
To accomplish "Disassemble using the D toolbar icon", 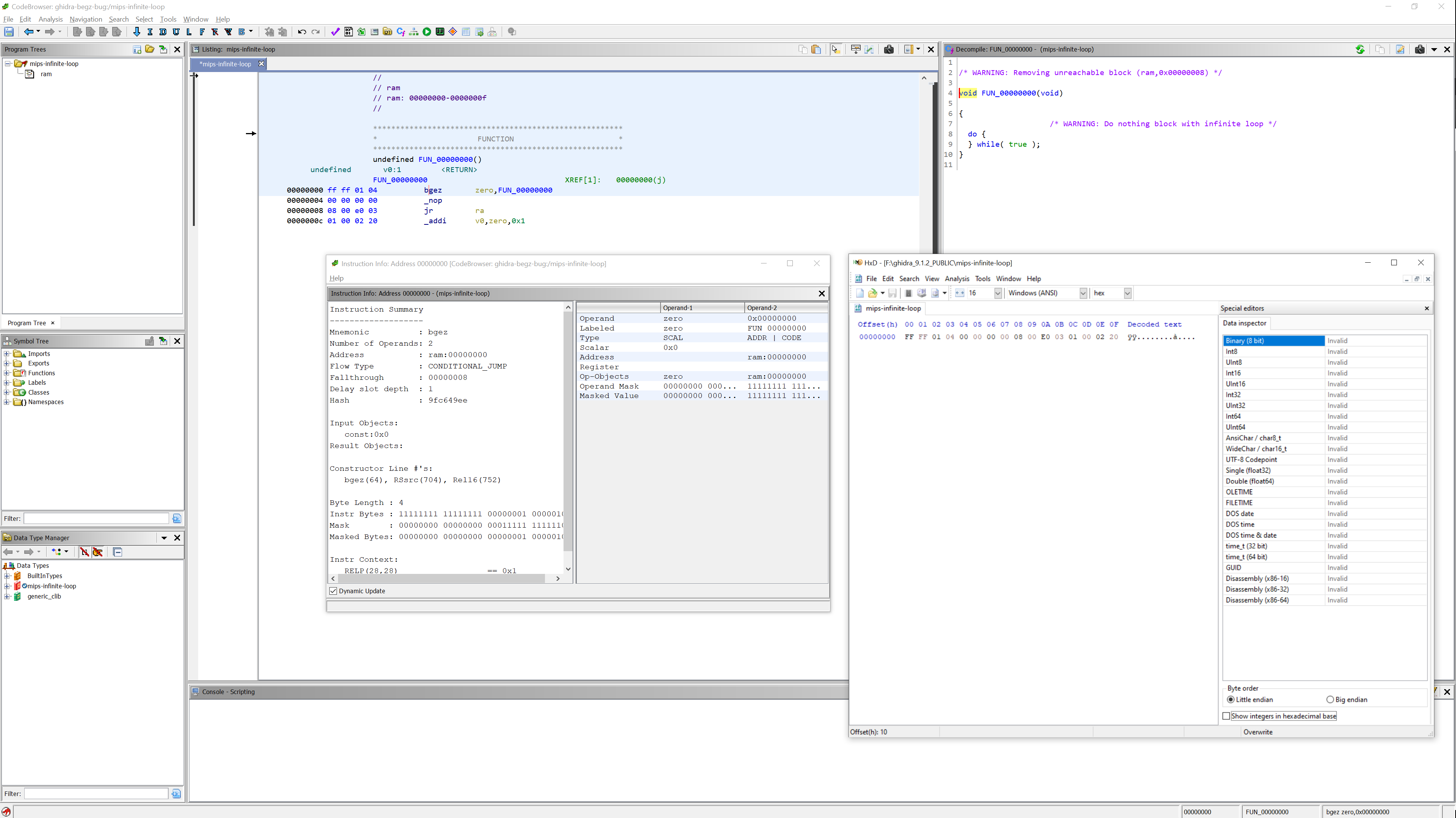I will point(163,32).
